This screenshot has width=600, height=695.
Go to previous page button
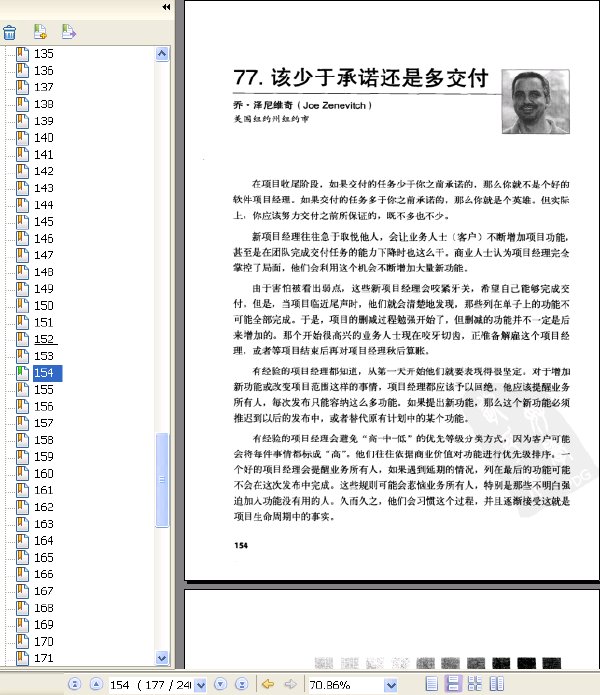click(96, 684)
